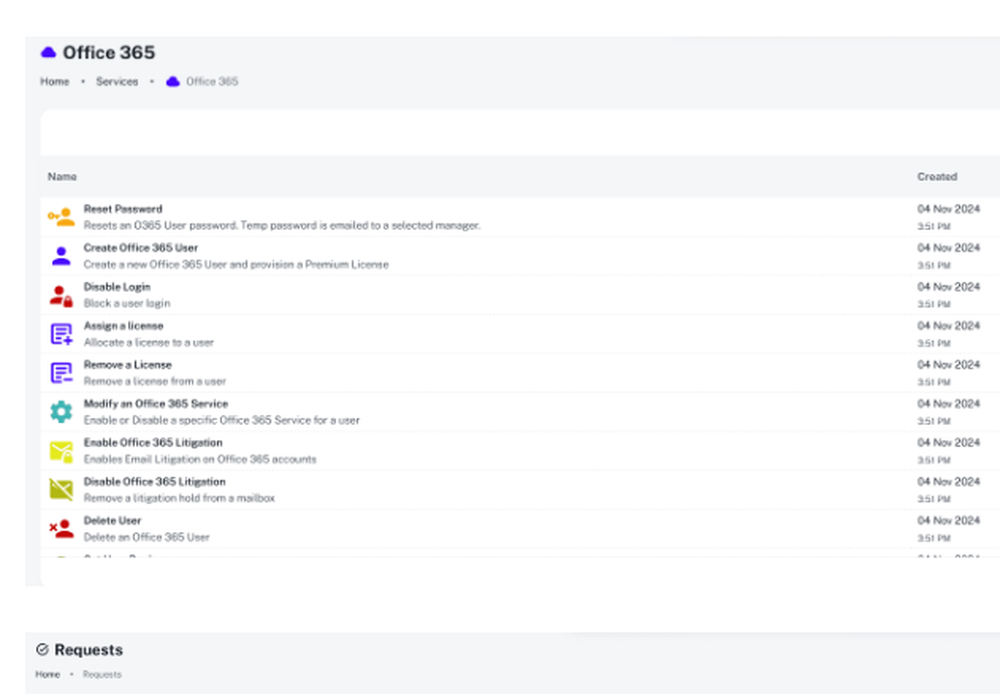Open Disable Office 365 Litigation service
The image size is (1000, 694).
coord(154,482)
